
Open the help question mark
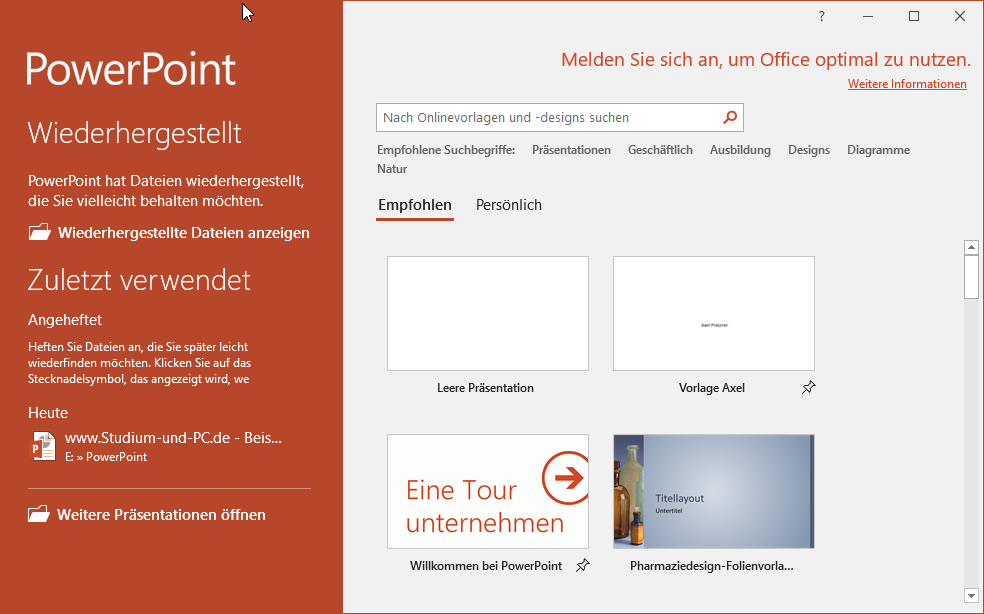(x=821, y=16)
